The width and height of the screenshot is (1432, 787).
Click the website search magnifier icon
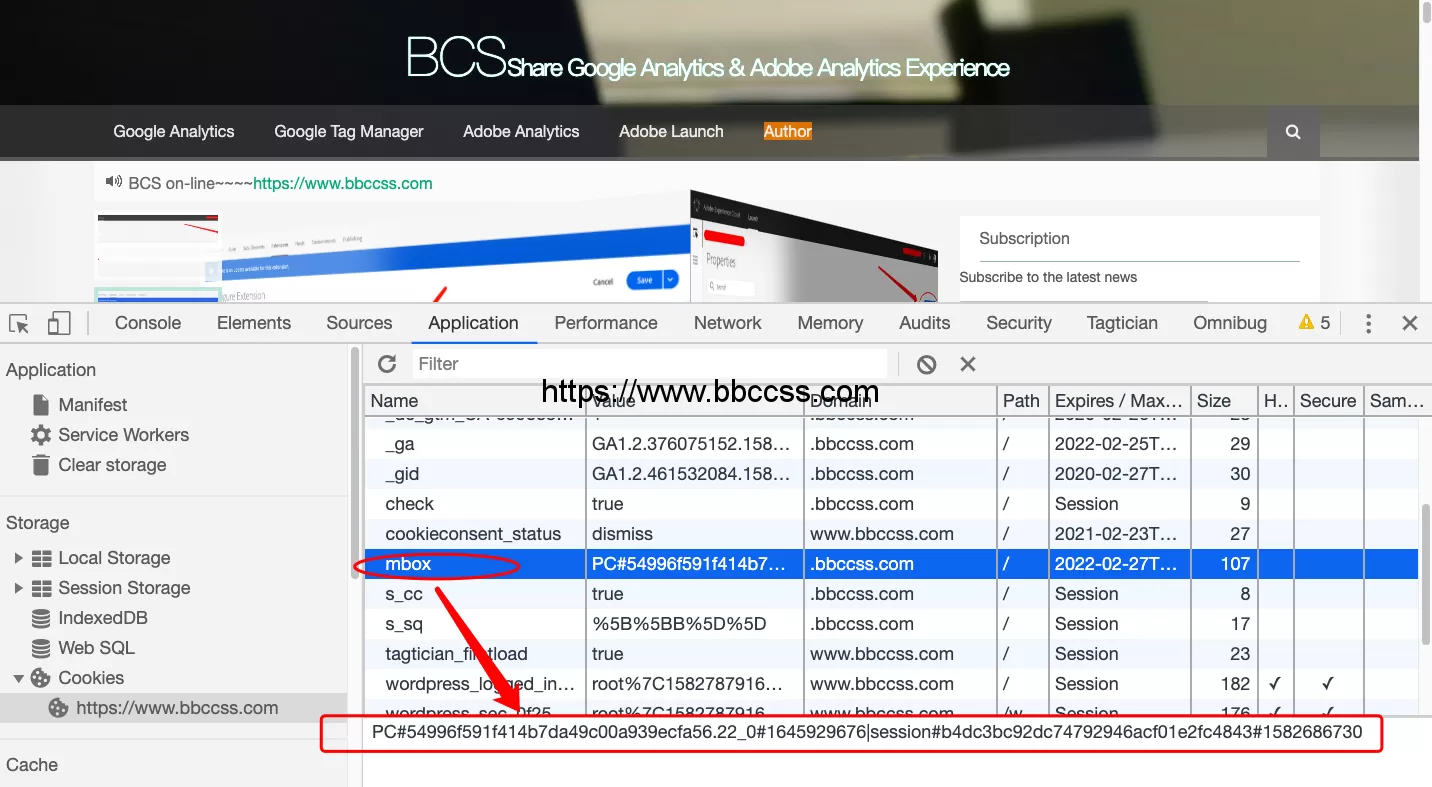click(1293, 132)
